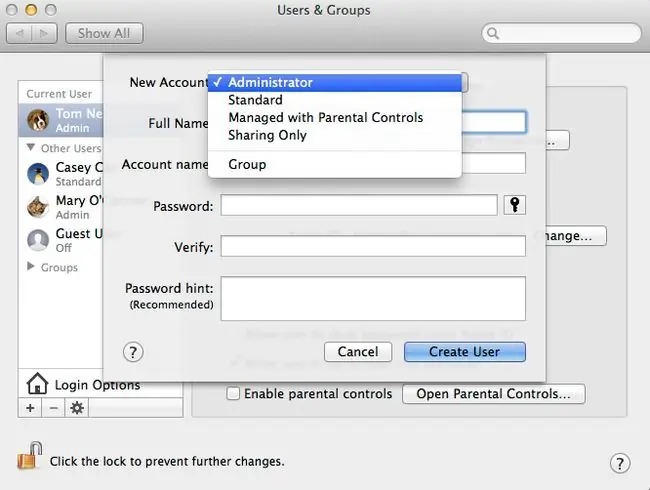The image size is (650, 490).
Task: Click the Create User button
Action: 465,352
